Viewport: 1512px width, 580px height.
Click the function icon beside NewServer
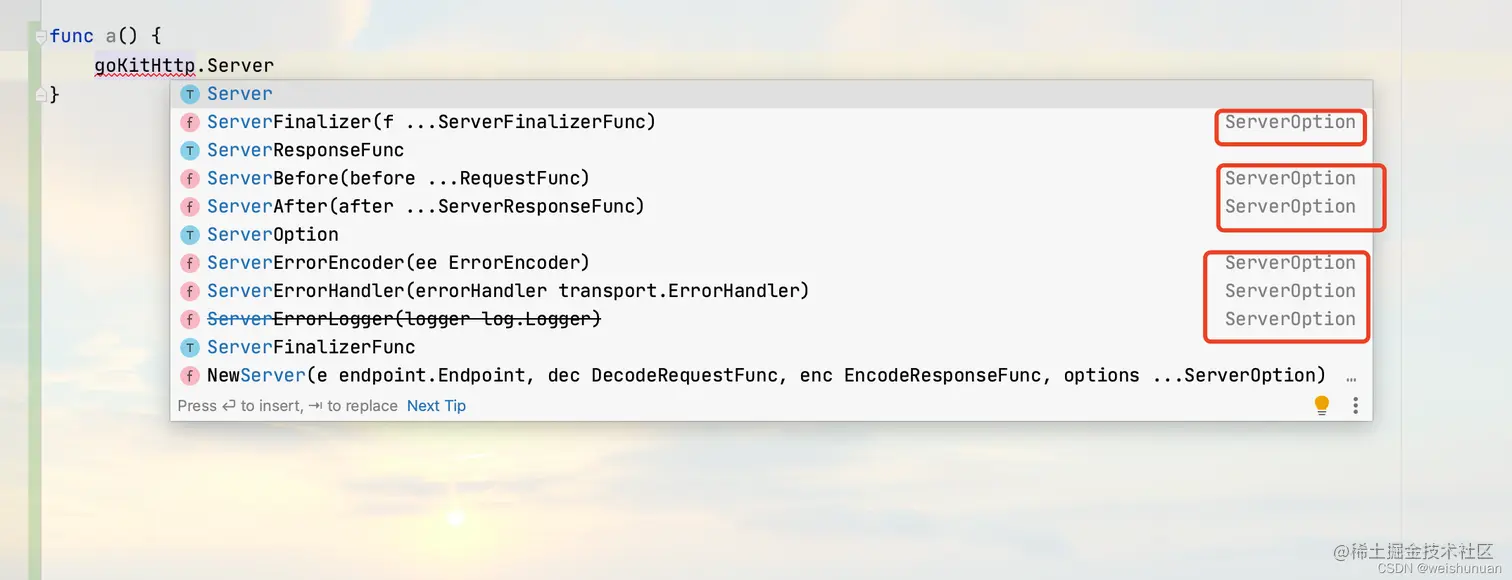coord(190,376)
